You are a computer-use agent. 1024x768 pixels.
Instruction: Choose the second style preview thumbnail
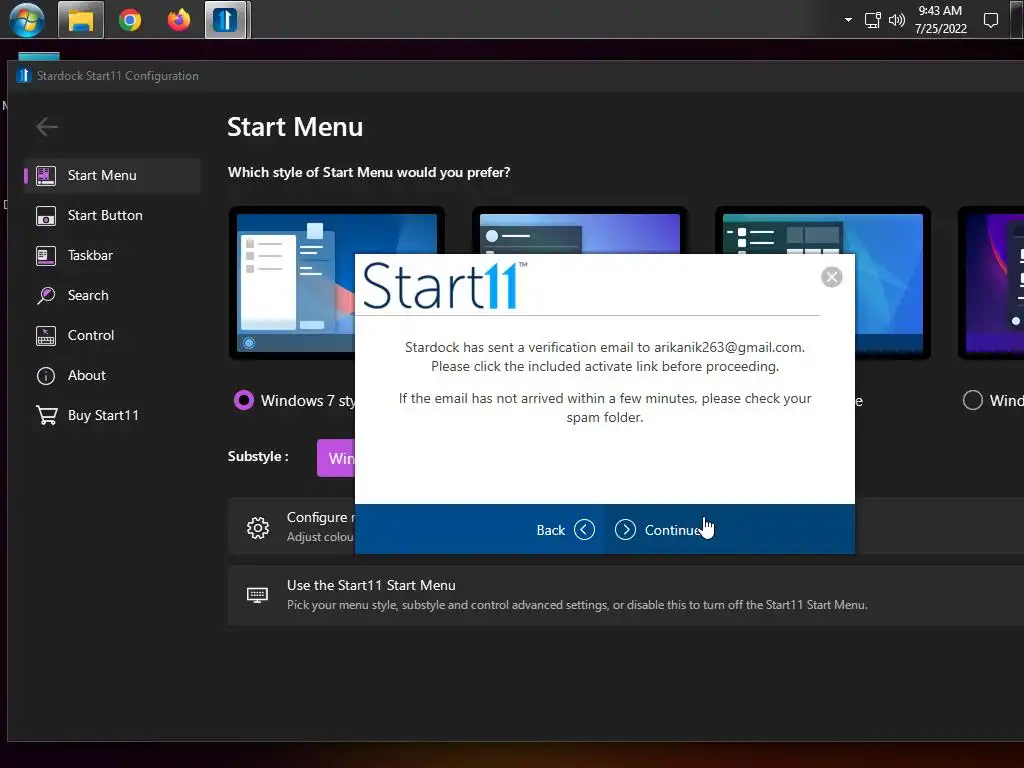pos(580,230)
